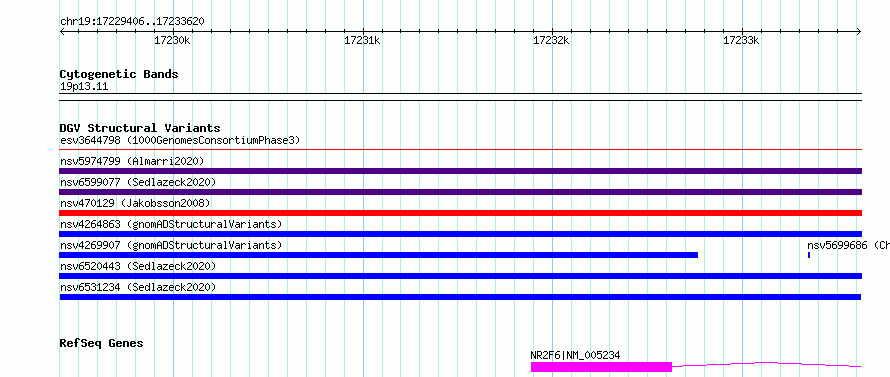Viewport: 890px width, 377px height.
Task: Click the RefSeq Genes track title
Action: 101,344
